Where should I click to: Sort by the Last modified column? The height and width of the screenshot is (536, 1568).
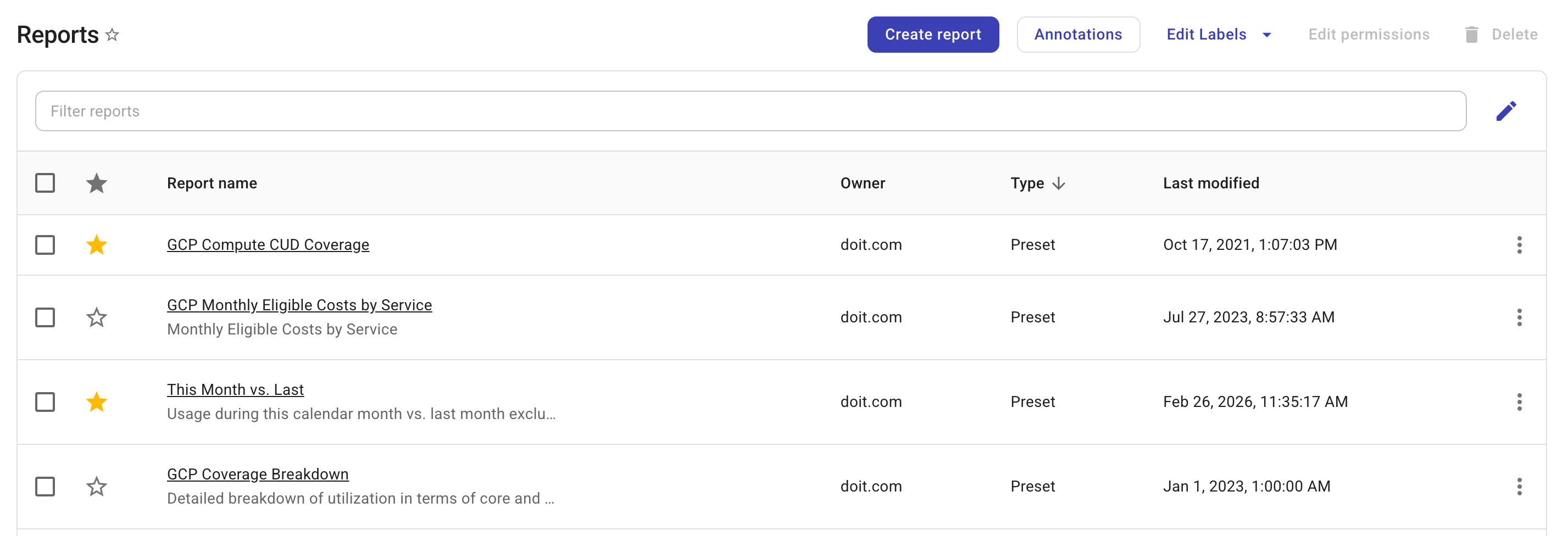pos(1210,183)
